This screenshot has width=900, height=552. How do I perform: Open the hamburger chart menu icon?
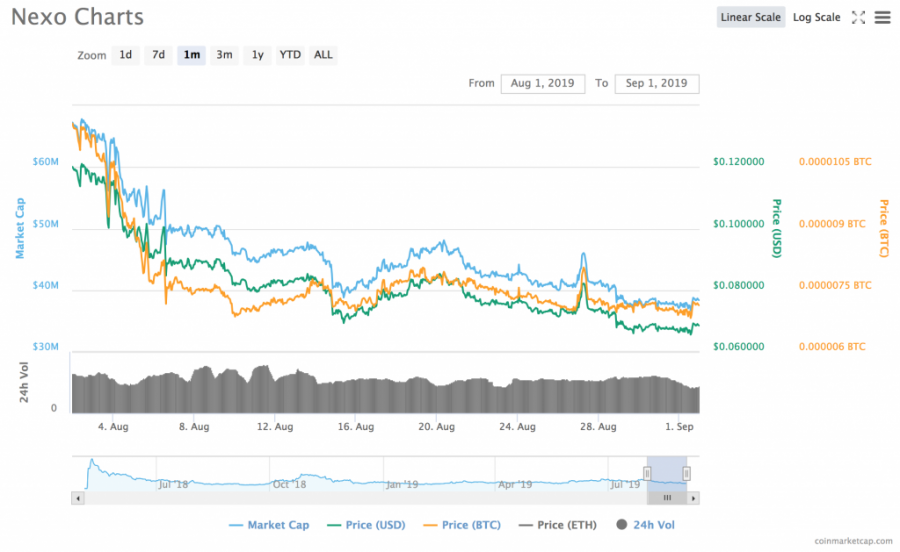tap(882, 18)
